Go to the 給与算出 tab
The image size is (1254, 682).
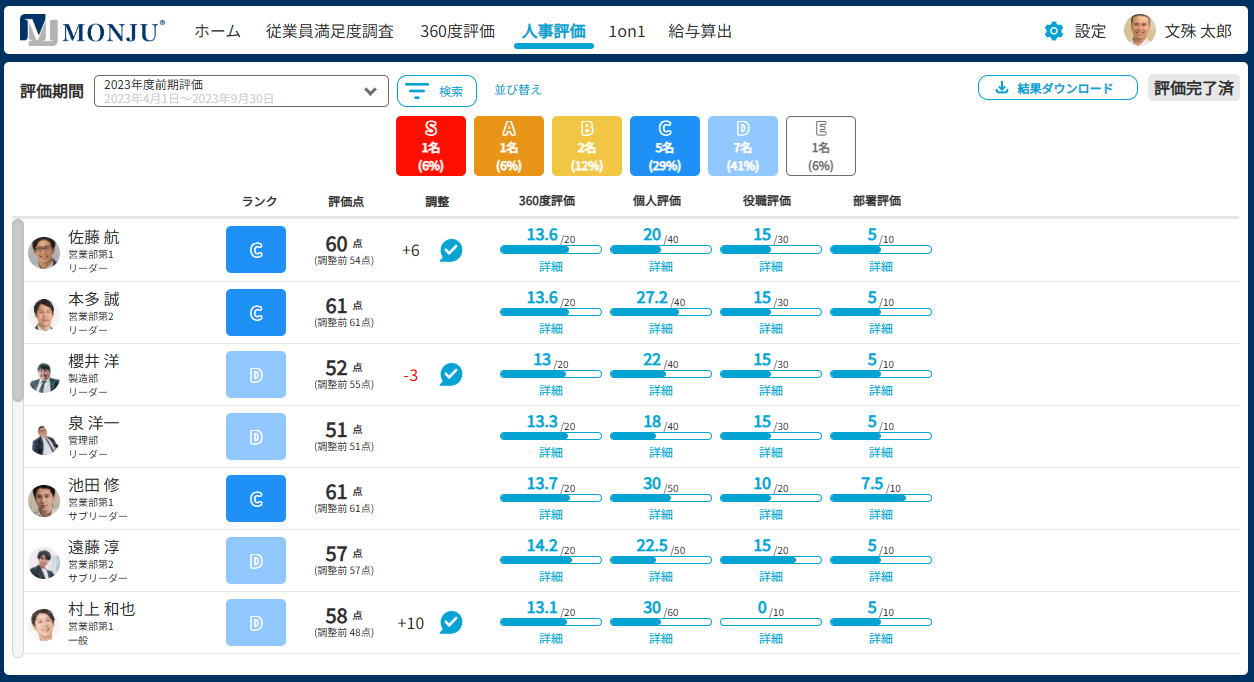(x=700, y=31)
